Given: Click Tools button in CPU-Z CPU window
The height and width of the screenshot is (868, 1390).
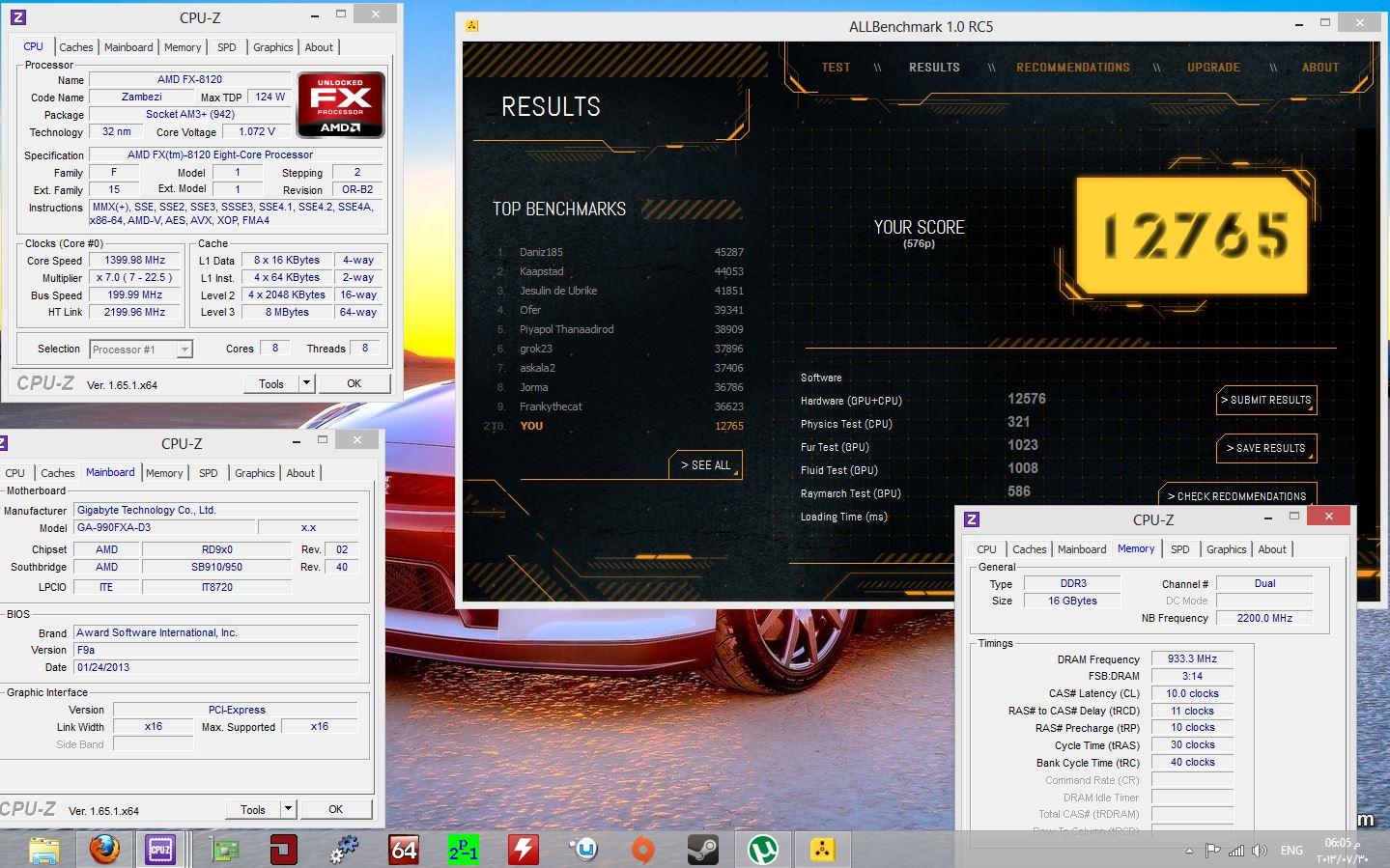Looking at the screenshot, I should (x=271, y=383).
